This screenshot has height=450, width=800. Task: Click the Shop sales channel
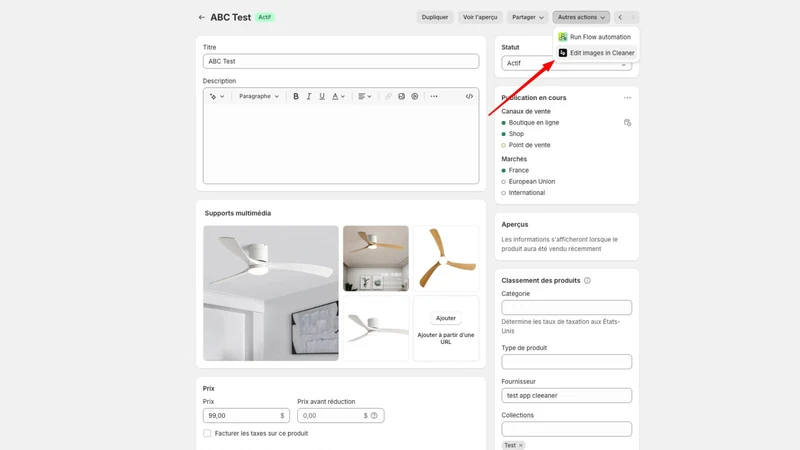[516, 134]
